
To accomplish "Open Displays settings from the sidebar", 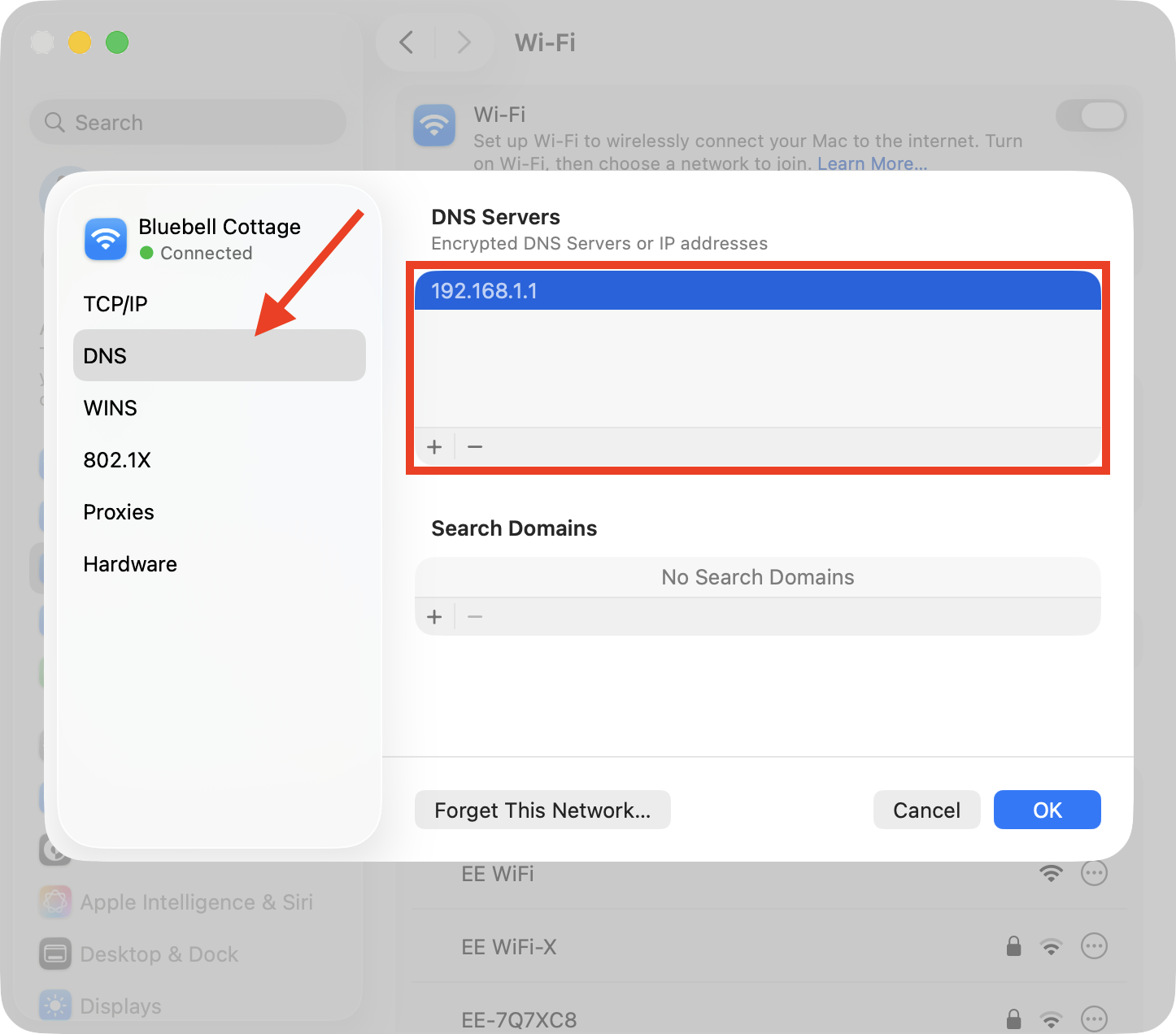I will [54, 1006].
